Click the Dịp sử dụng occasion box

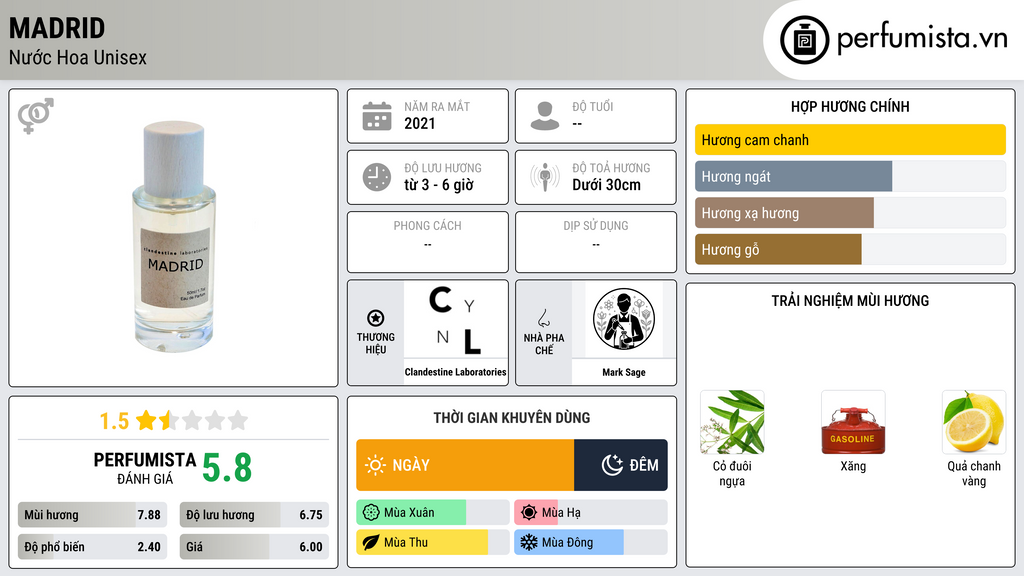(x=596, y=242)
